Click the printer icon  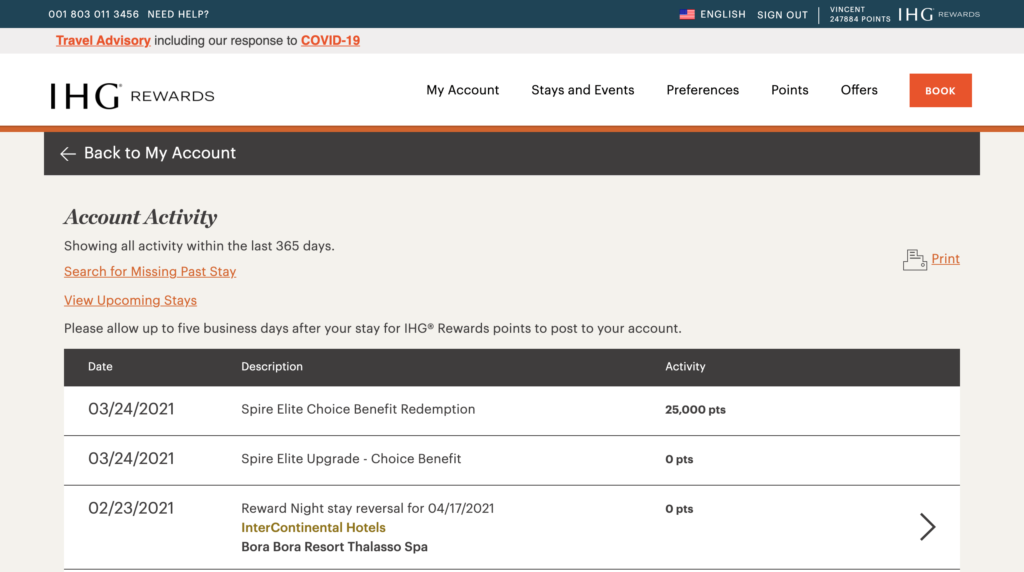click(x=914, y=260)
